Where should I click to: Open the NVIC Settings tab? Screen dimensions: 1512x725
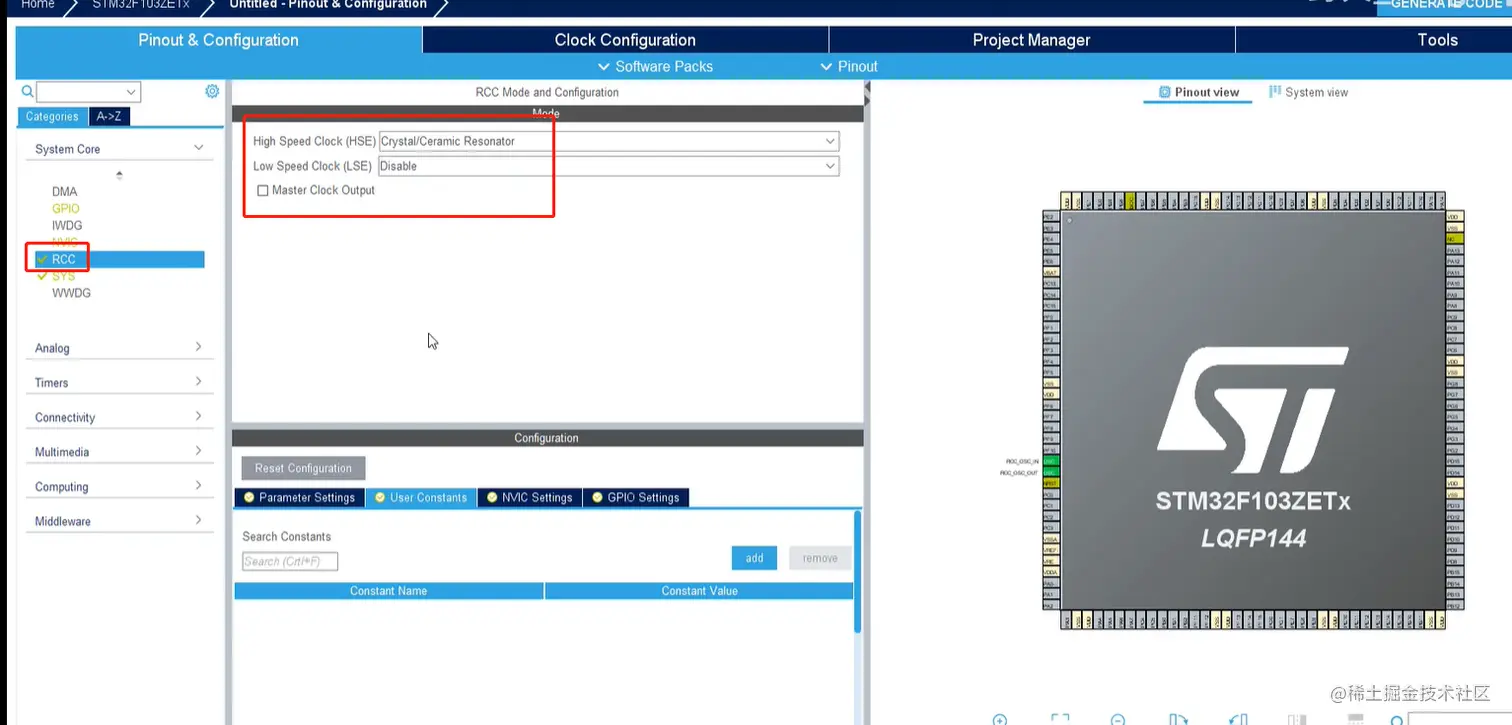point(530,497)
